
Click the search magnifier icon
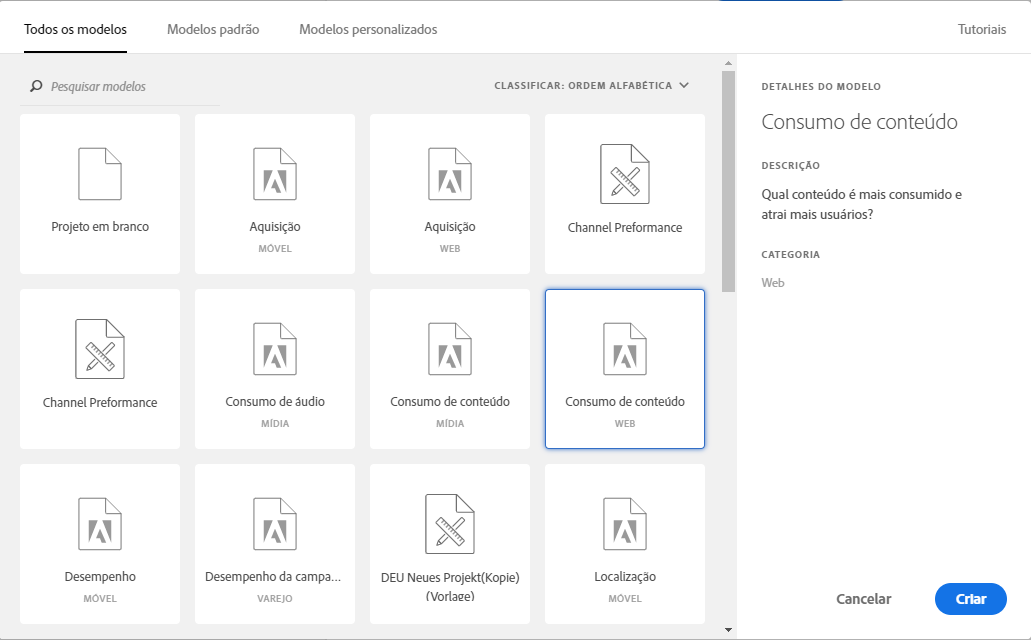pyautogui.click(x=36, y=86)
